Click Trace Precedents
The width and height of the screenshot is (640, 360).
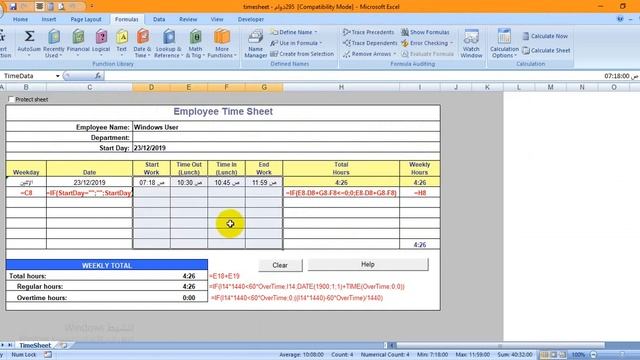[369, 32]
